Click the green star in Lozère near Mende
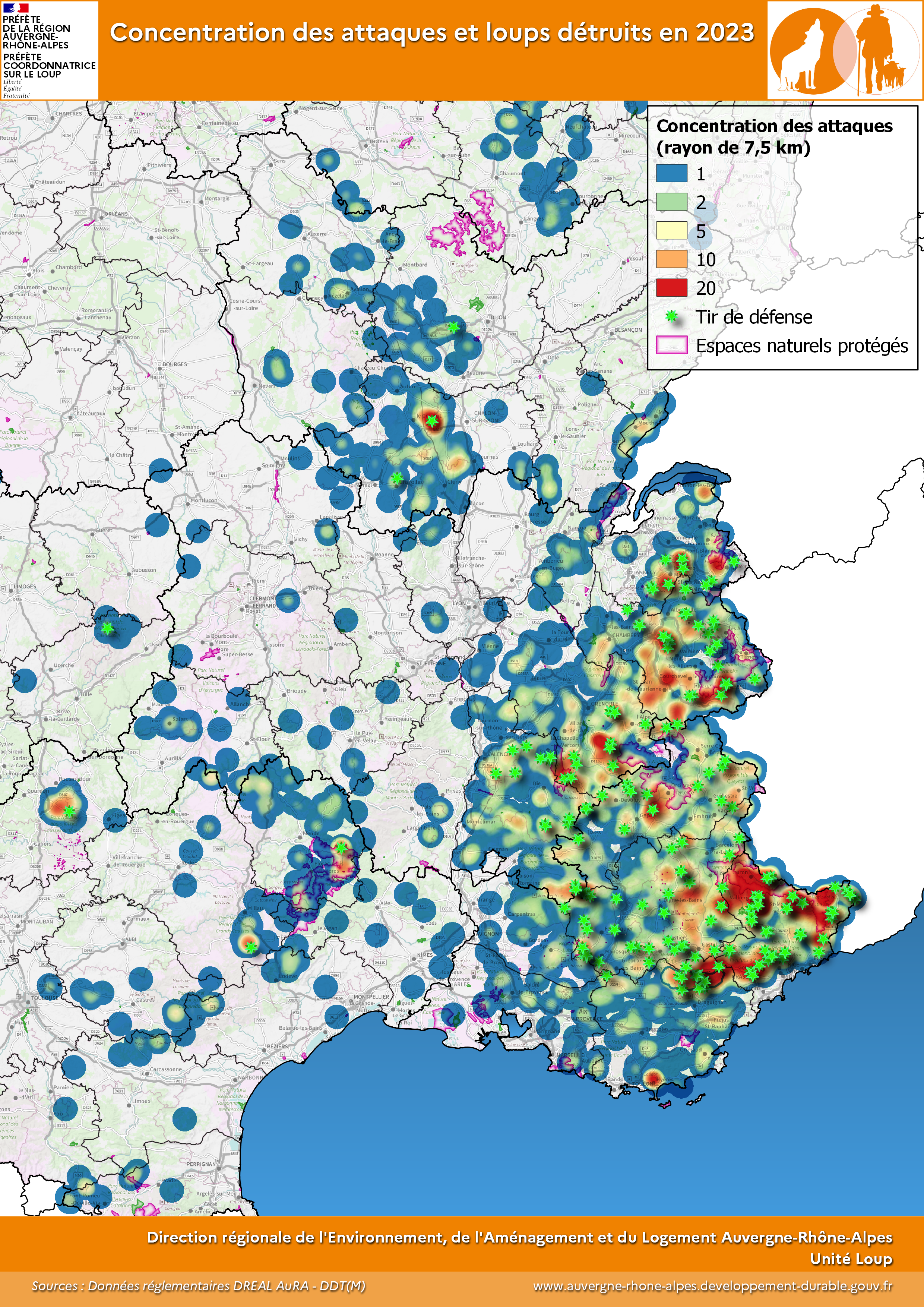Screen dimensions: 924x1307 [341, 847]
